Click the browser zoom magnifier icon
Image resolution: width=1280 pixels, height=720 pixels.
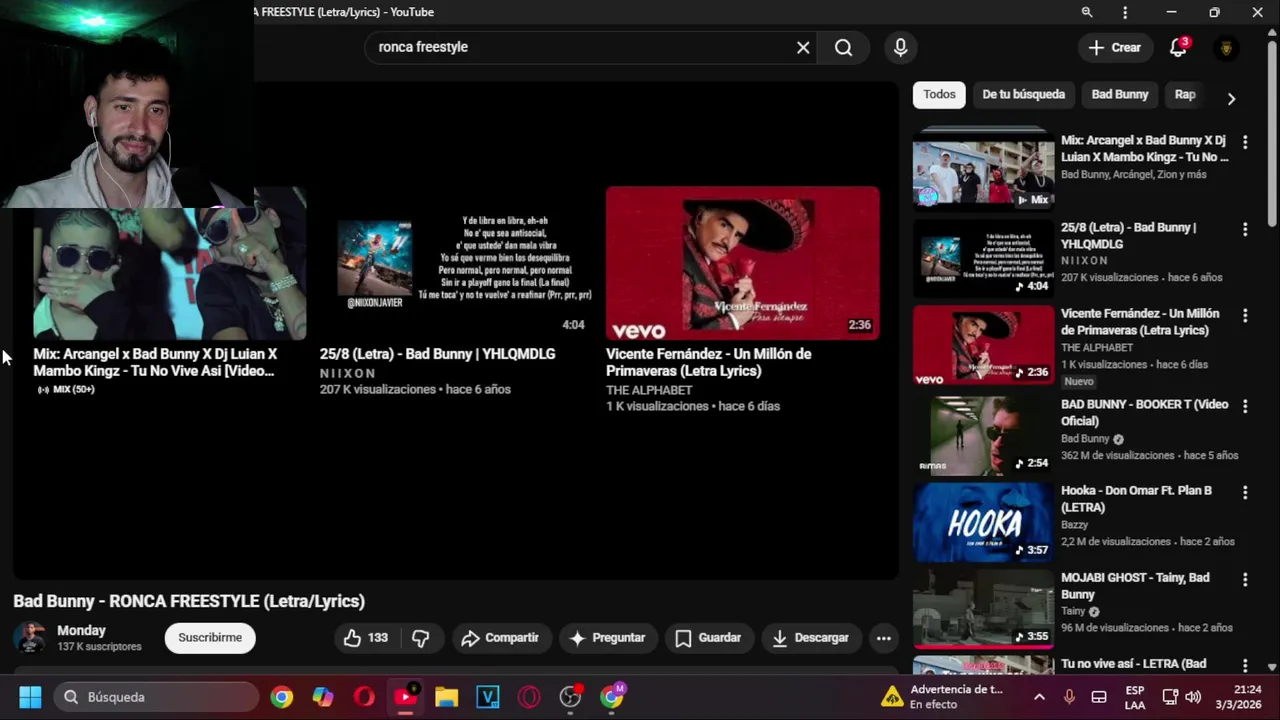(x=1087, y=12)
